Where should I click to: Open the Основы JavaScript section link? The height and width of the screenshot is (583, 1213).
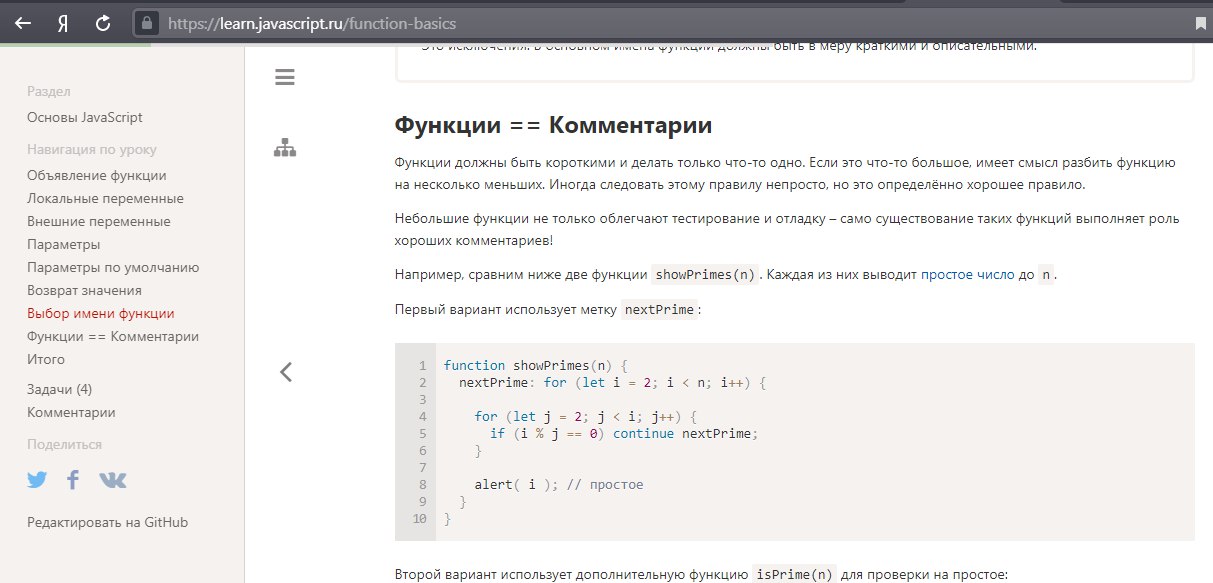85,117
